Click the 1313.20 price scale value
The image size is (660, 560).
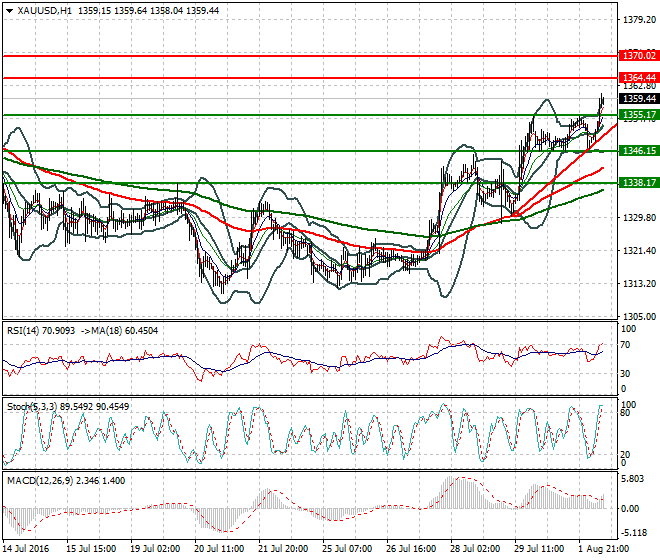point(639,283)
